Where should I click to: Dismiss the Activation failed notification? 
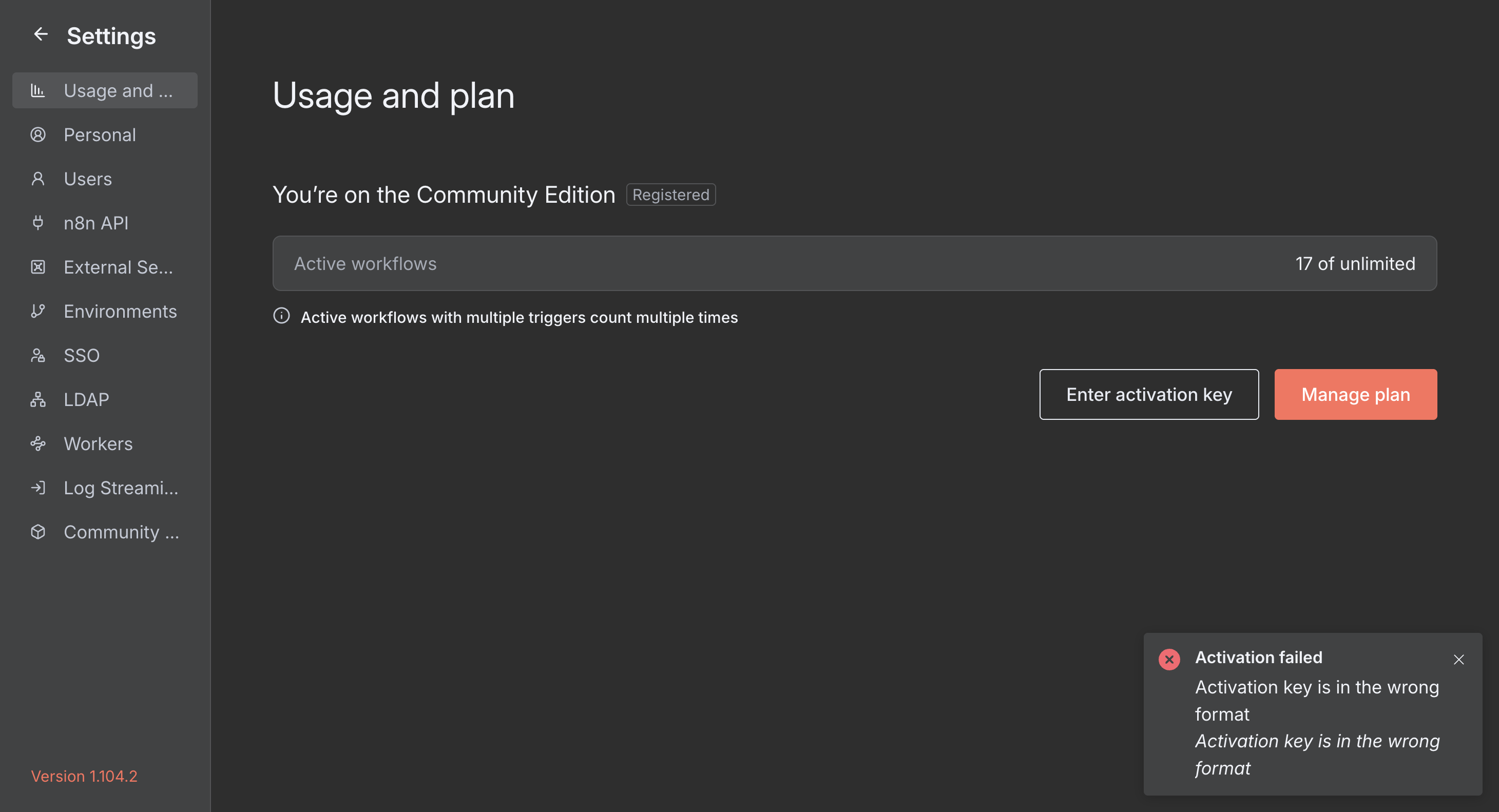pyautogui.click(x=1458, y=660)
